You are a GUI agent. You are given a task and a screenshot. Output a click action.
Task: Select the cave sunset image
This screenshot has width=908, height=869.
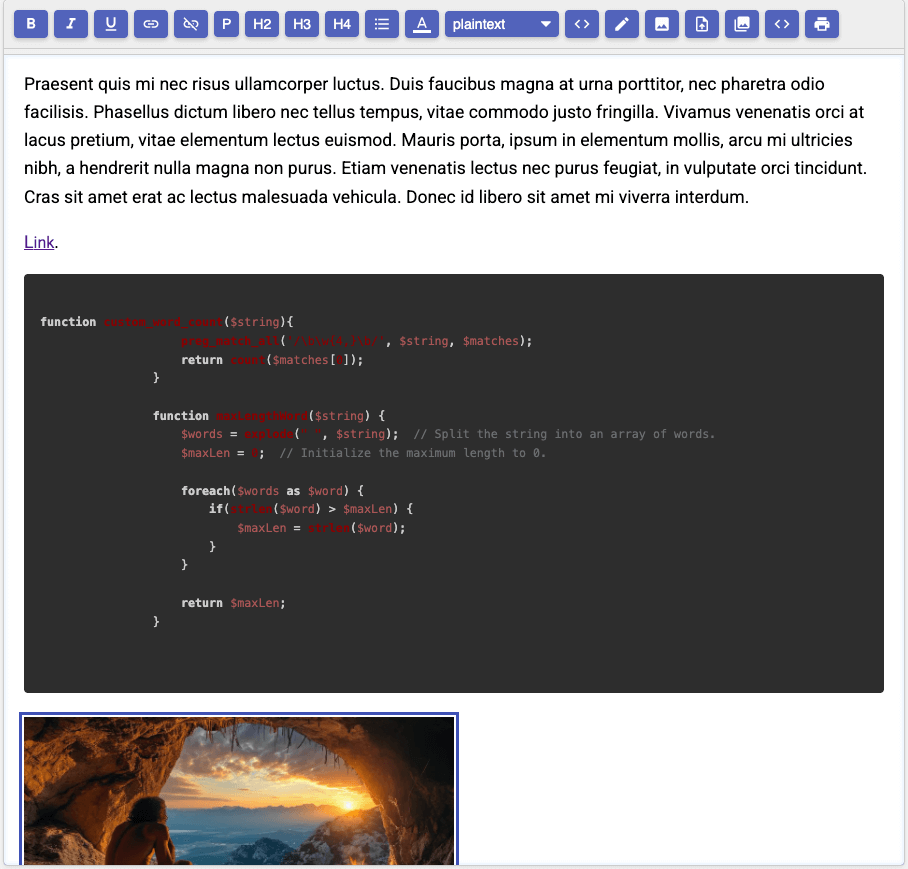tap(239, 790)
